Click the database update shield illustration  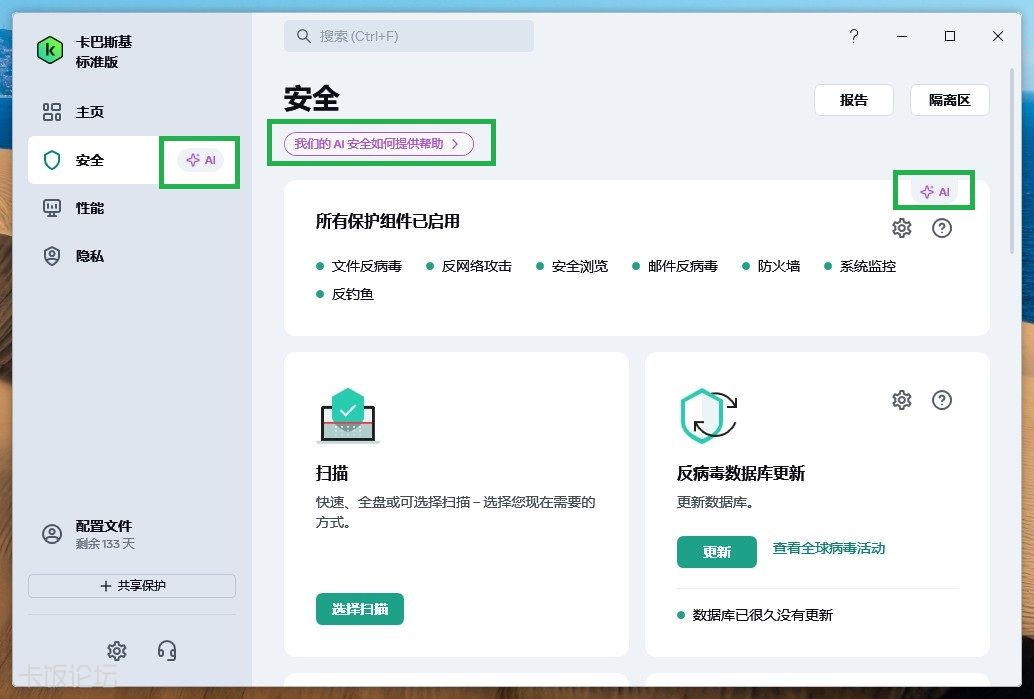708,416
